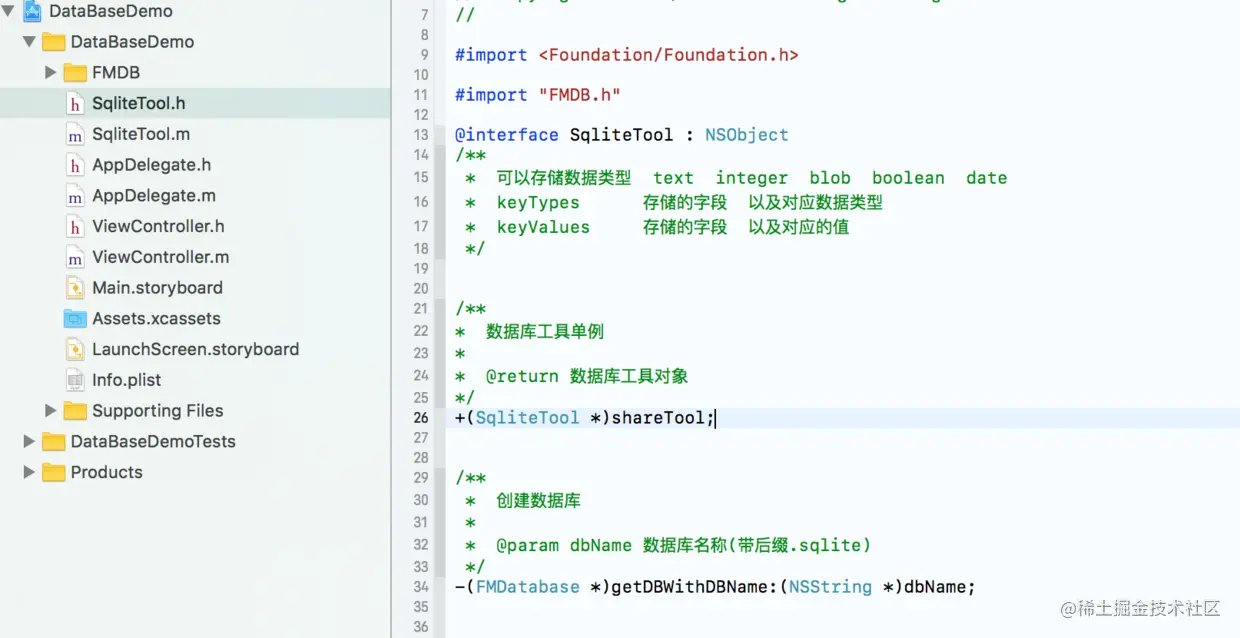The height and width of the screenshot is (638, 1240).
Task: Click the Info.plist file icon
Action: (75, 380)
